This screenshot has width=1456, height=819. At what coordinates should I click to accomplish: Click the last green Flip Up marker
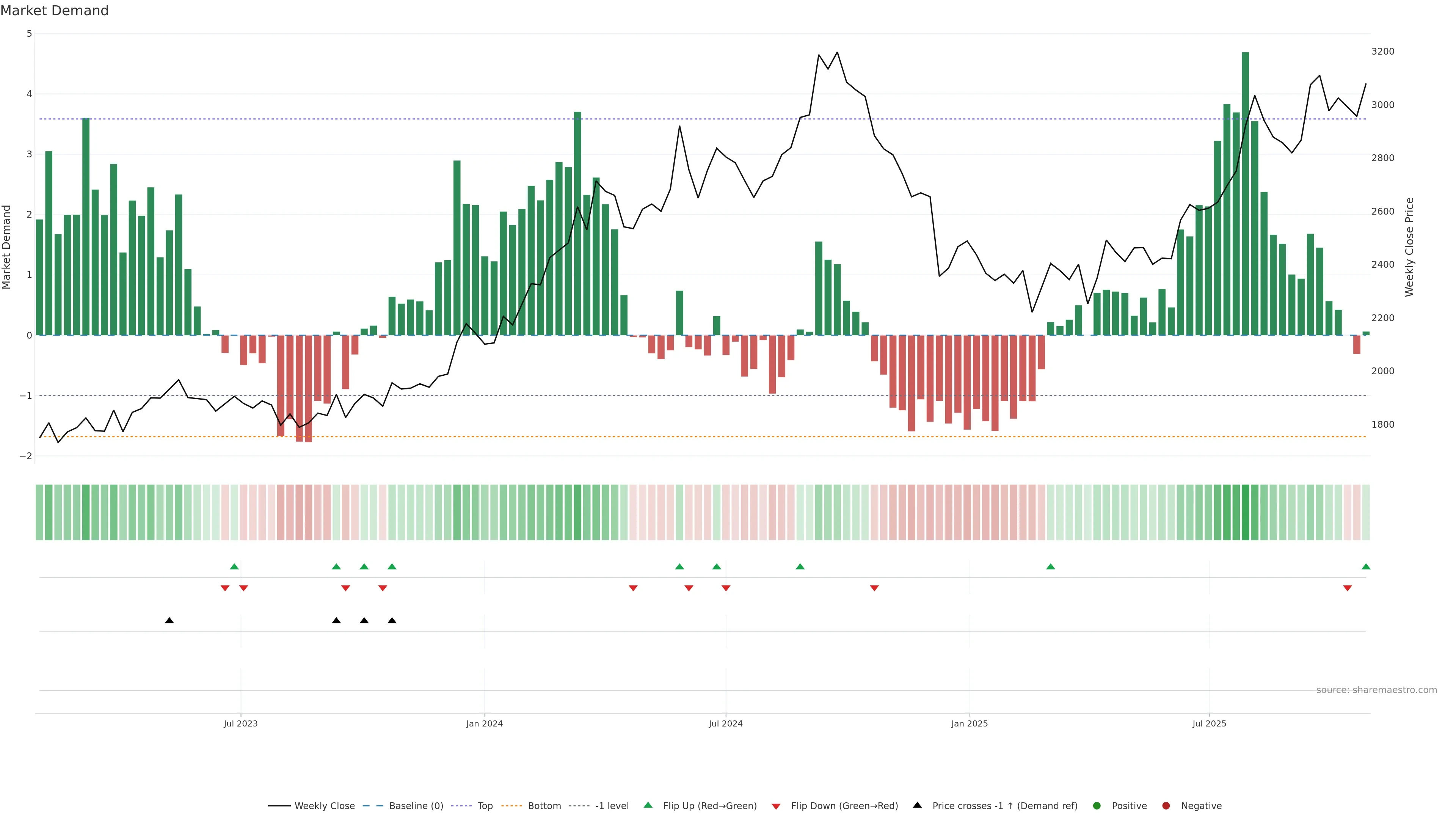click(1366, 567)
